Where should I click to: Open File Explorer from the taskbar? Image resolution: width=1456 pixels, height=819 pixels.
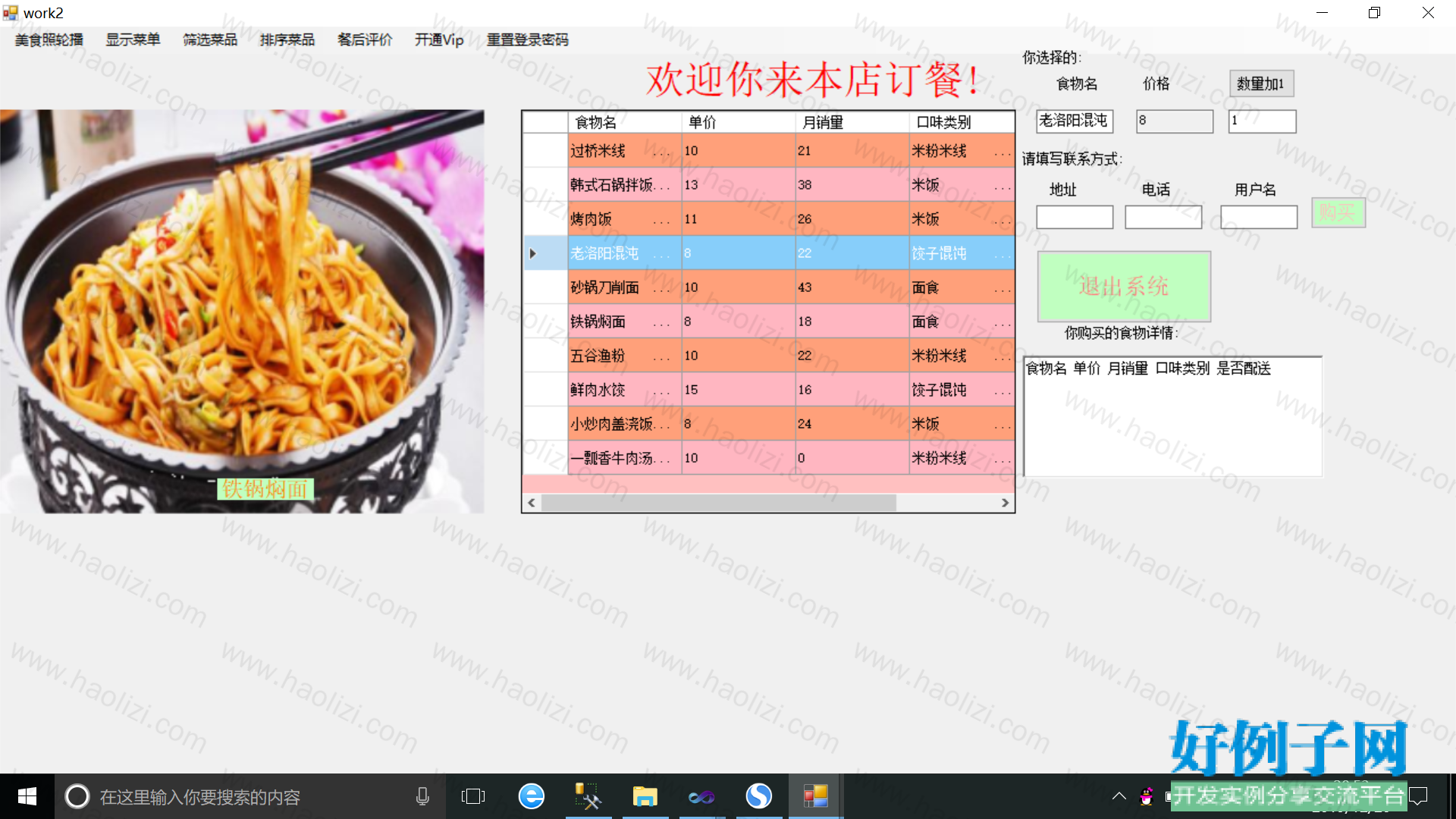[645, 796]
